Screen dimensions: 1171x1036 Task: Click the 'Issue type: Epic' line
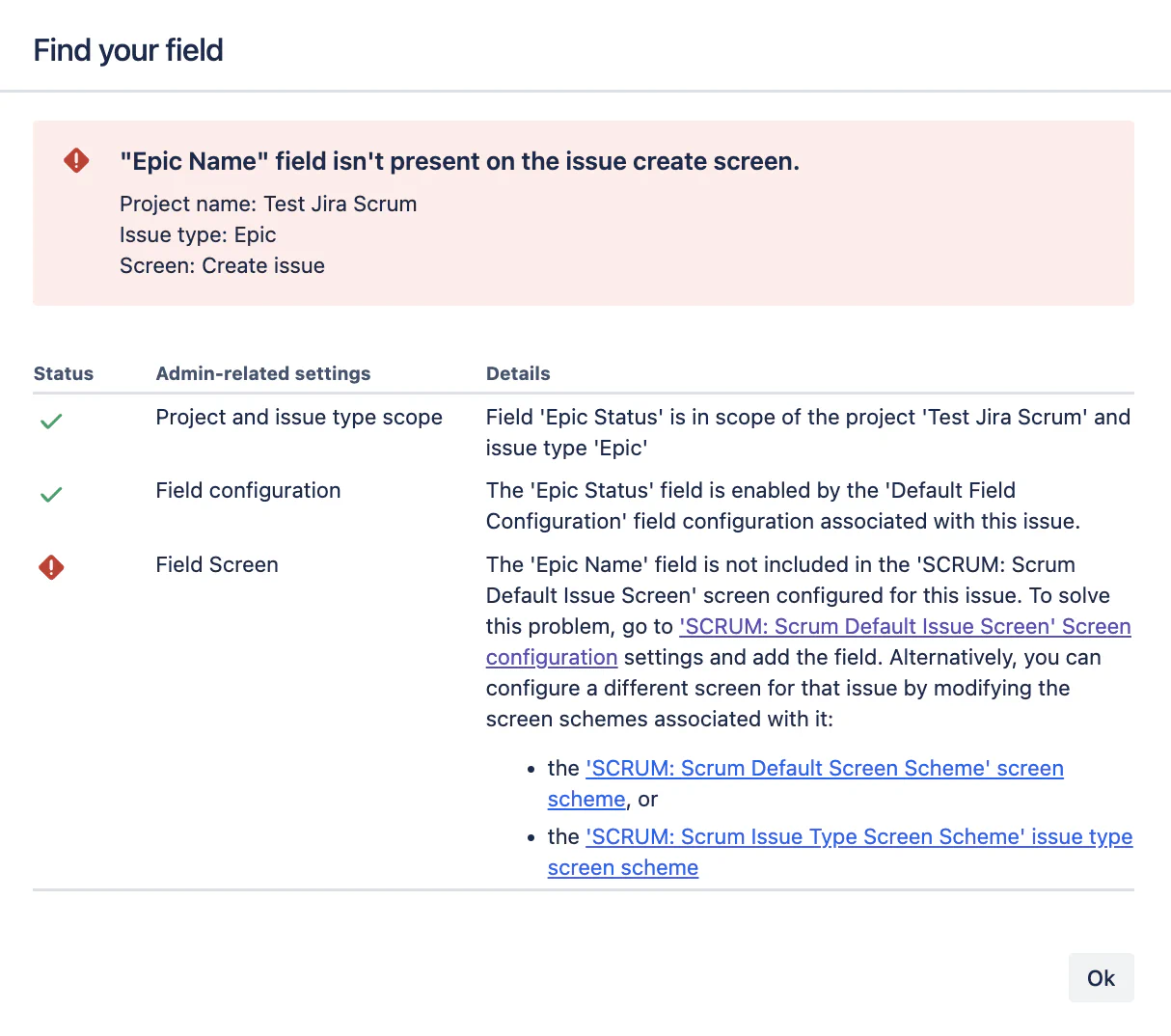pyautogui.click(x=198, y=234)
